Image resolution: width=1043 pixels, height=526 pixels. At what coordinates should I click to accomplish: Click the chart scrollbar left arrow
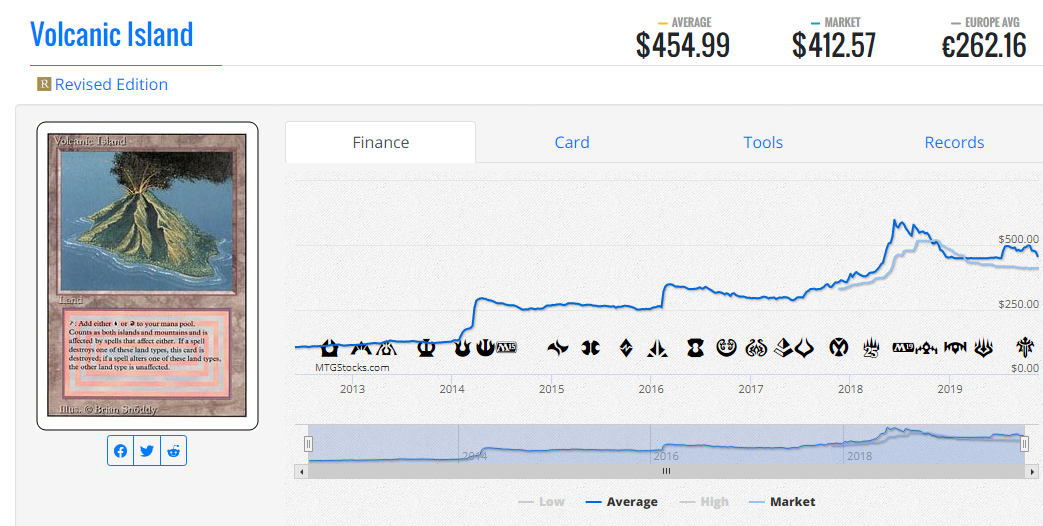pyautogui.click(x=301, y=471)
